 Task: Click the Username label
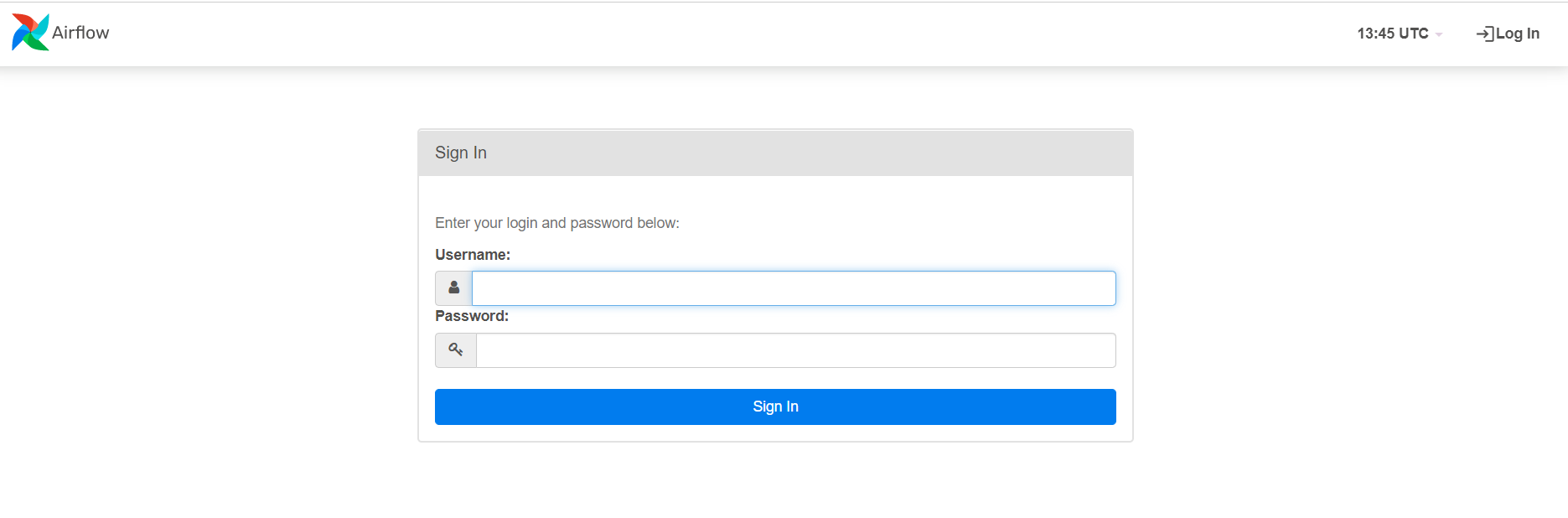[x=473, y=255]
